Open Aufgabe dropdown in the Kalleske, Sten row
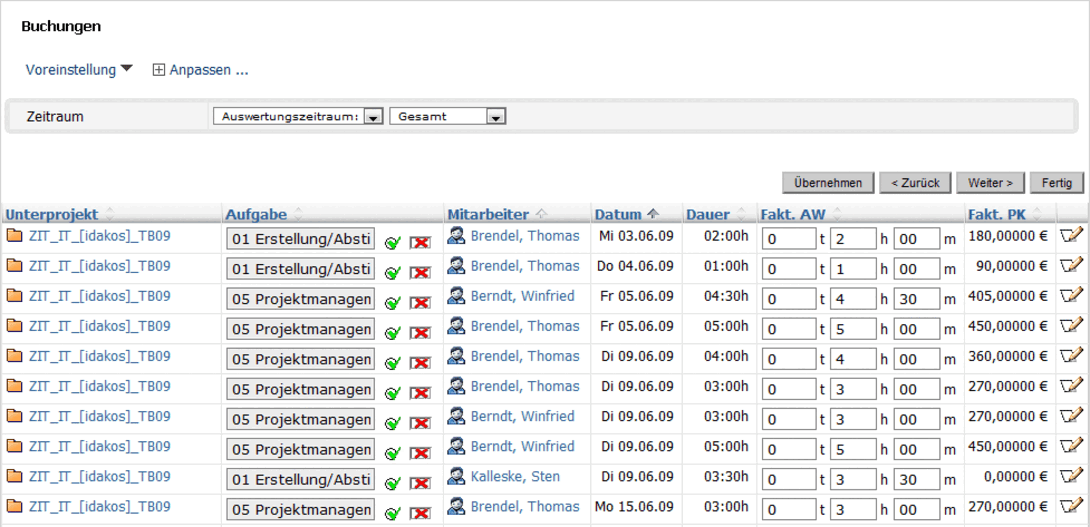Image resolution: width=1090 pixels, height=527 pixels. coord(300,479)
